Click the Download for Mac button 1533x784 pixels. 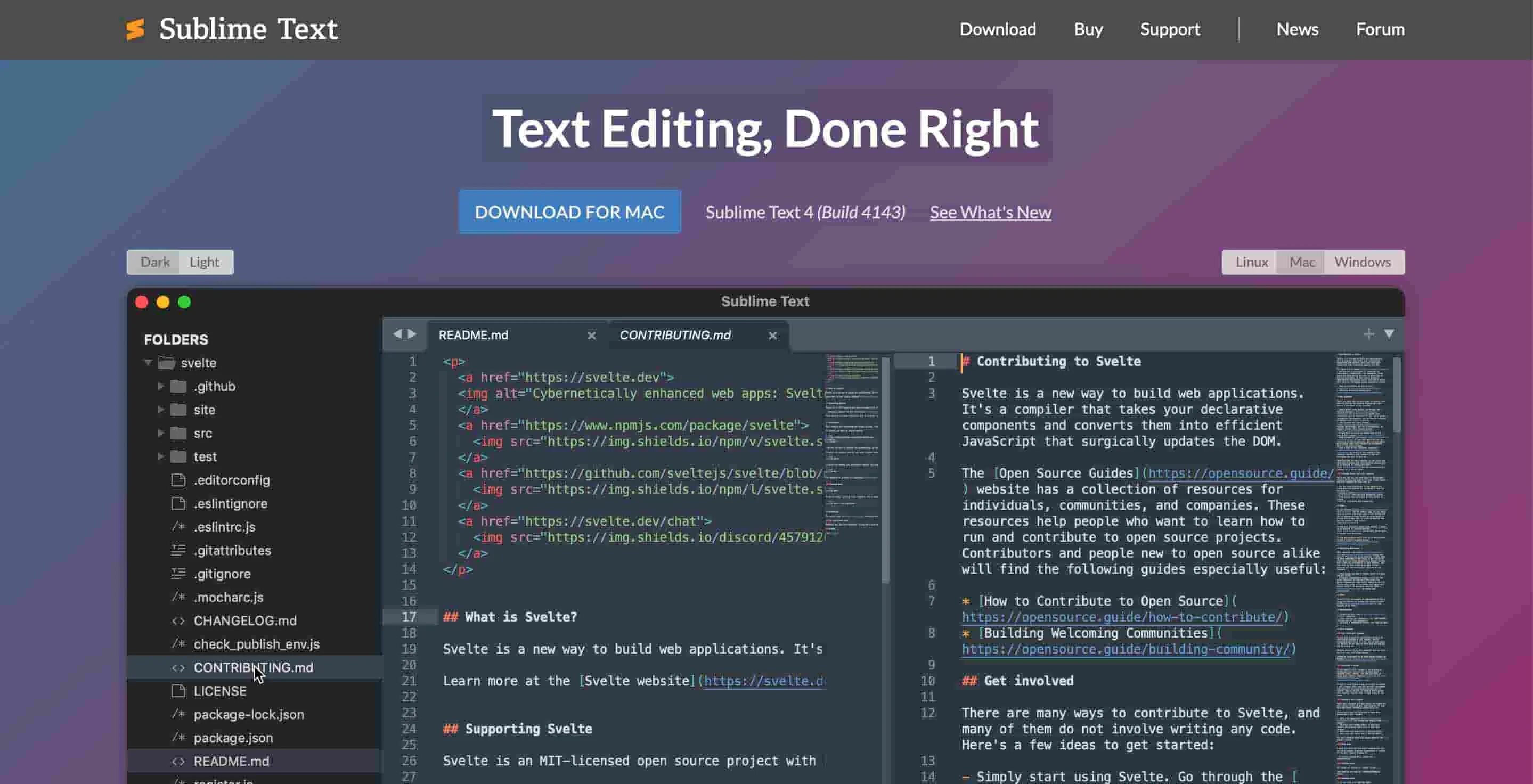(569, 212)
